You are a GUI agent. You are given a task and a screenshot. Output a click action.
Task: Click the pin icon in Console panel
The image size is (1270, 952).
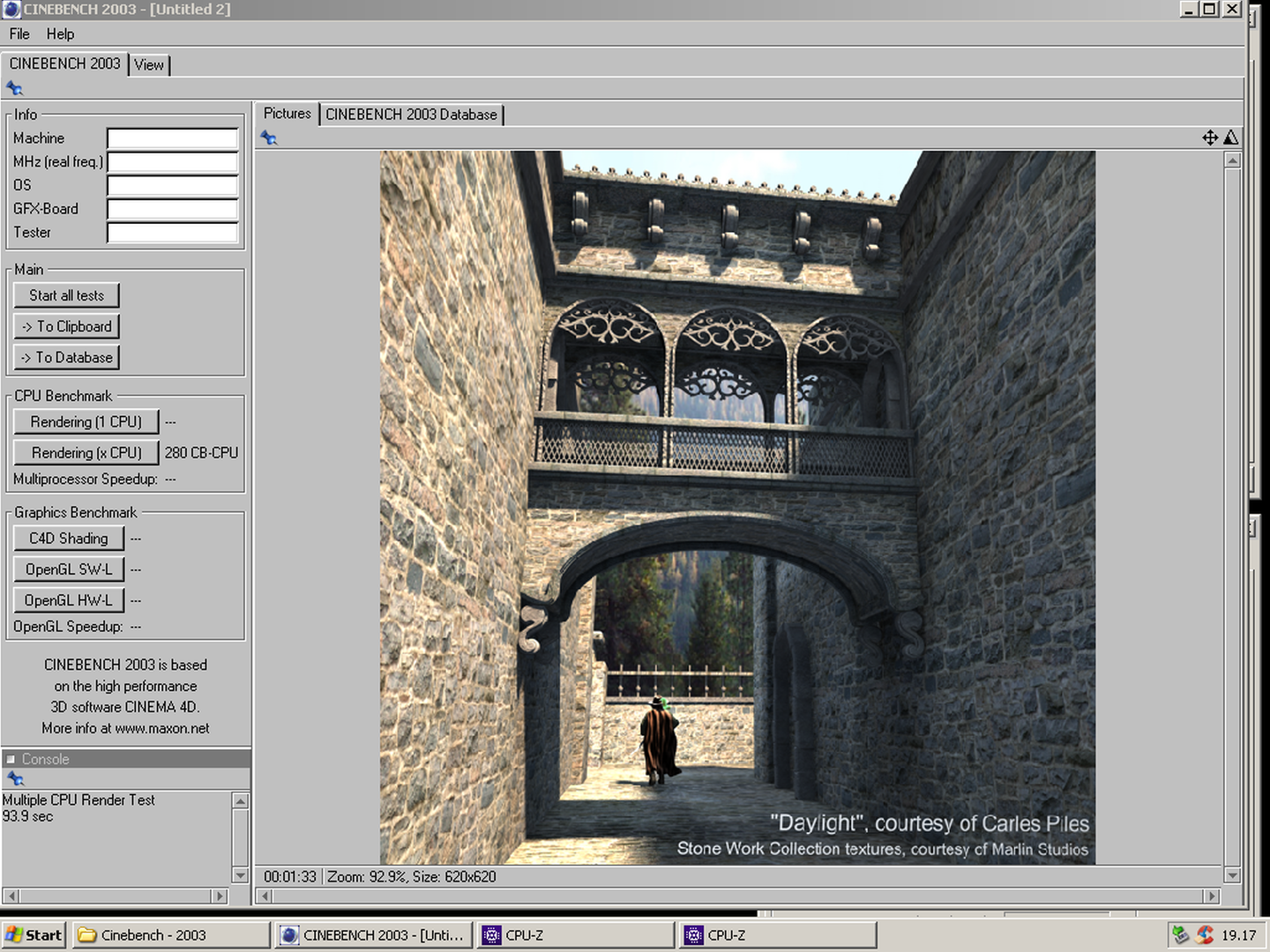pos(15,778)
